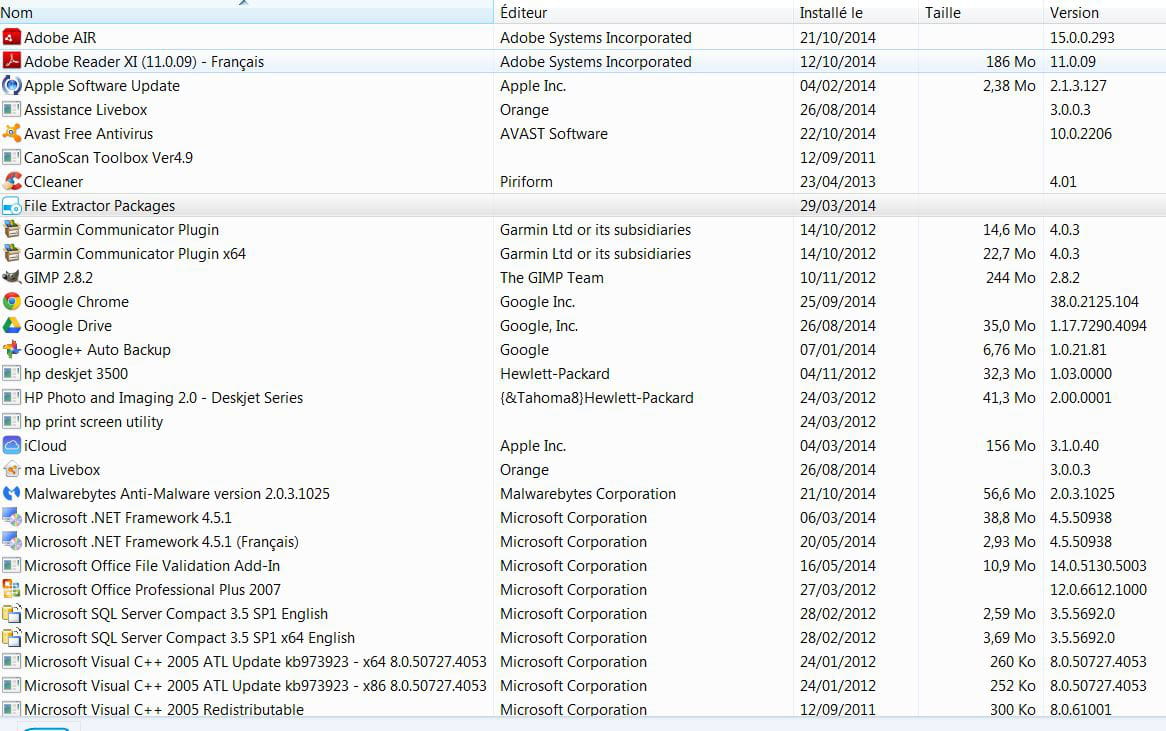Click The GIMP Team publisher cell
Viewport: 1166px width, 731px height.
[552, 277]
